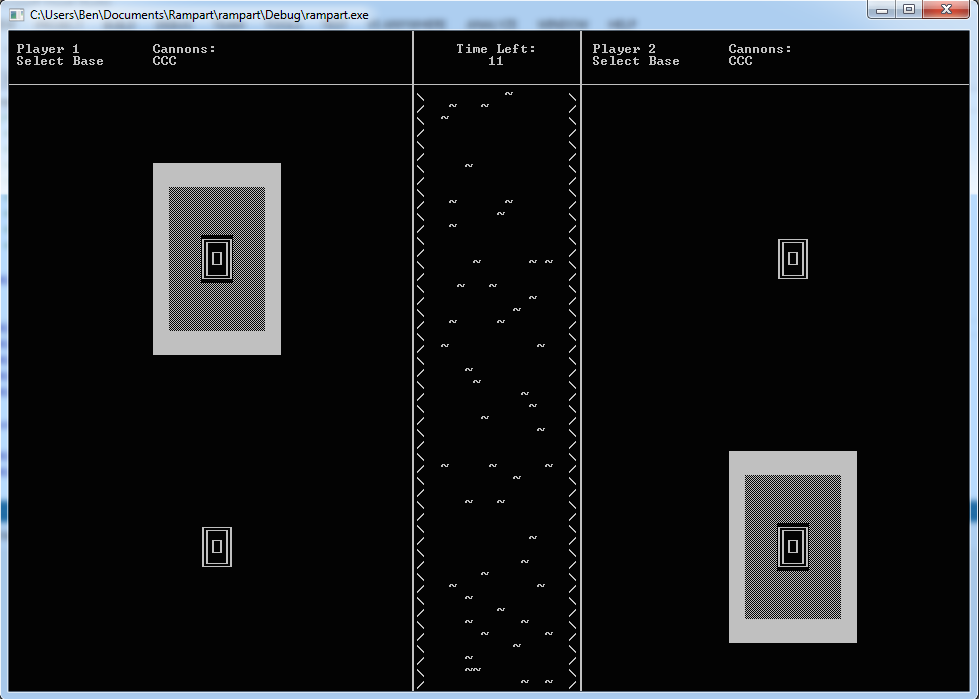Image resolution: width=979 pixels, height=699 pixels.
Task: Click the "Time Left:" label
Action: [x=496, y=49]
